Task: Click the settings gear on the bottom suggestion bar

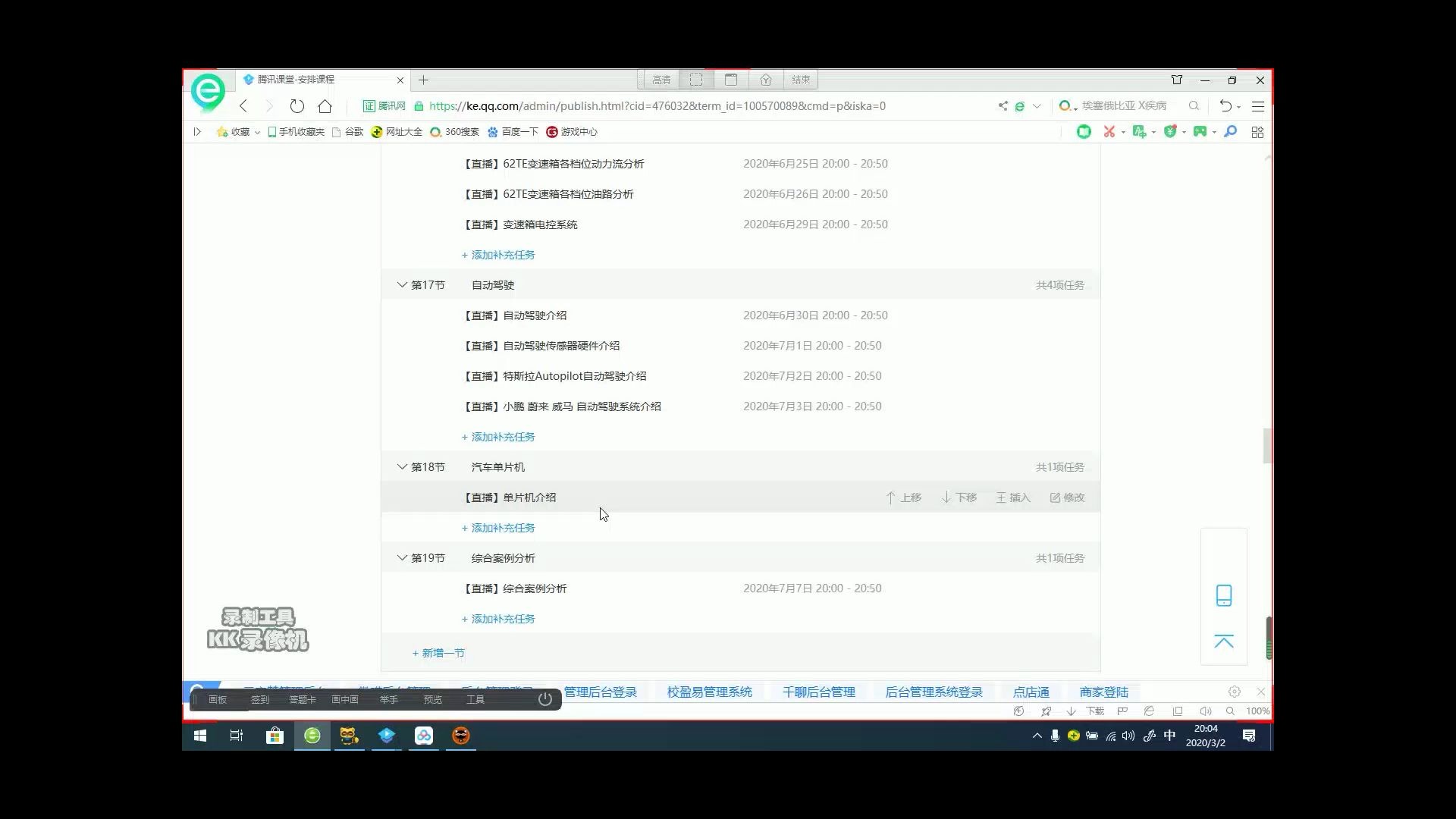Action: (1235, 692)
